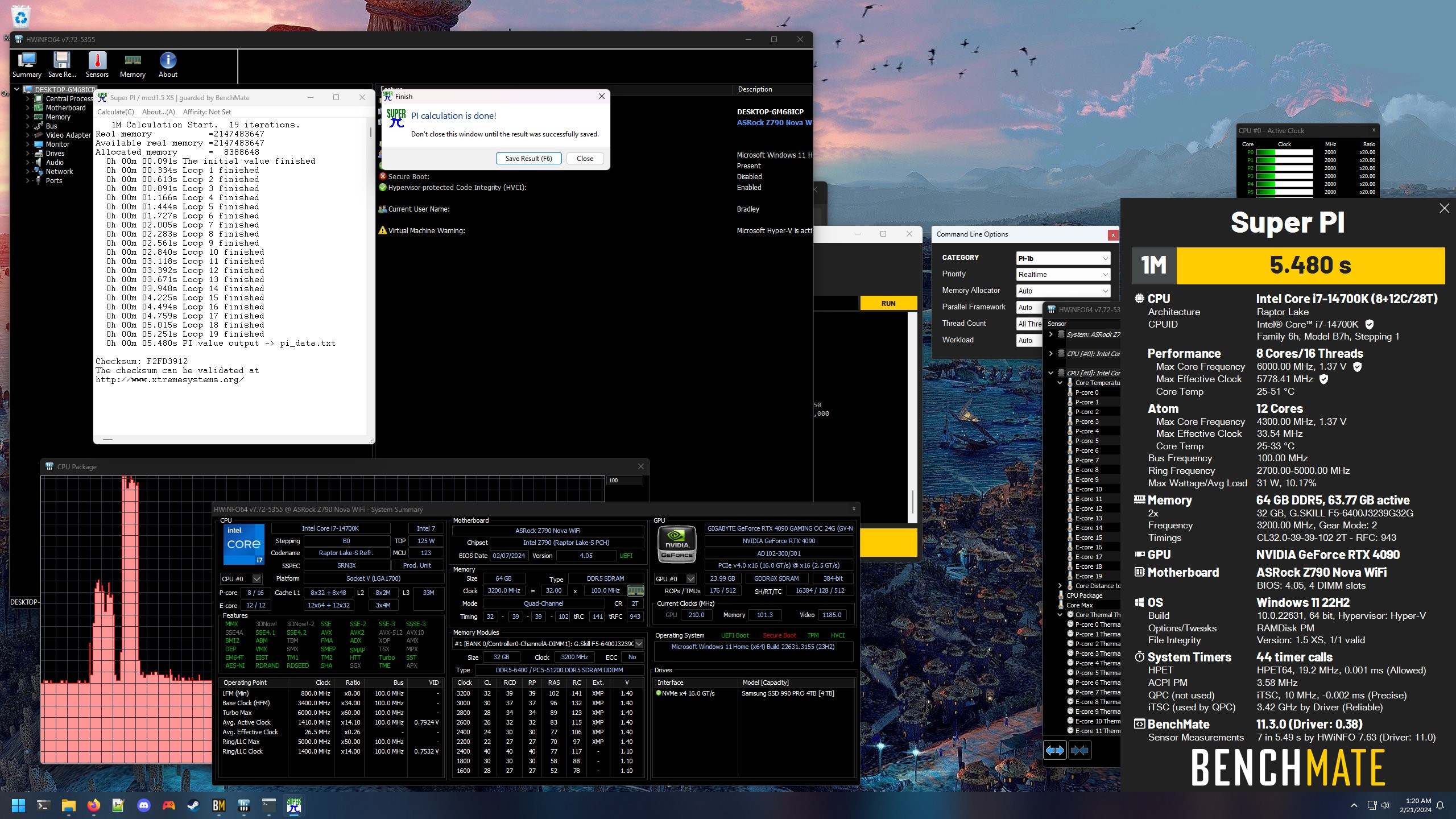Click the memory module icon beside the 100.0 MHz clock
1456x819 pixels.
click(635, 590)
